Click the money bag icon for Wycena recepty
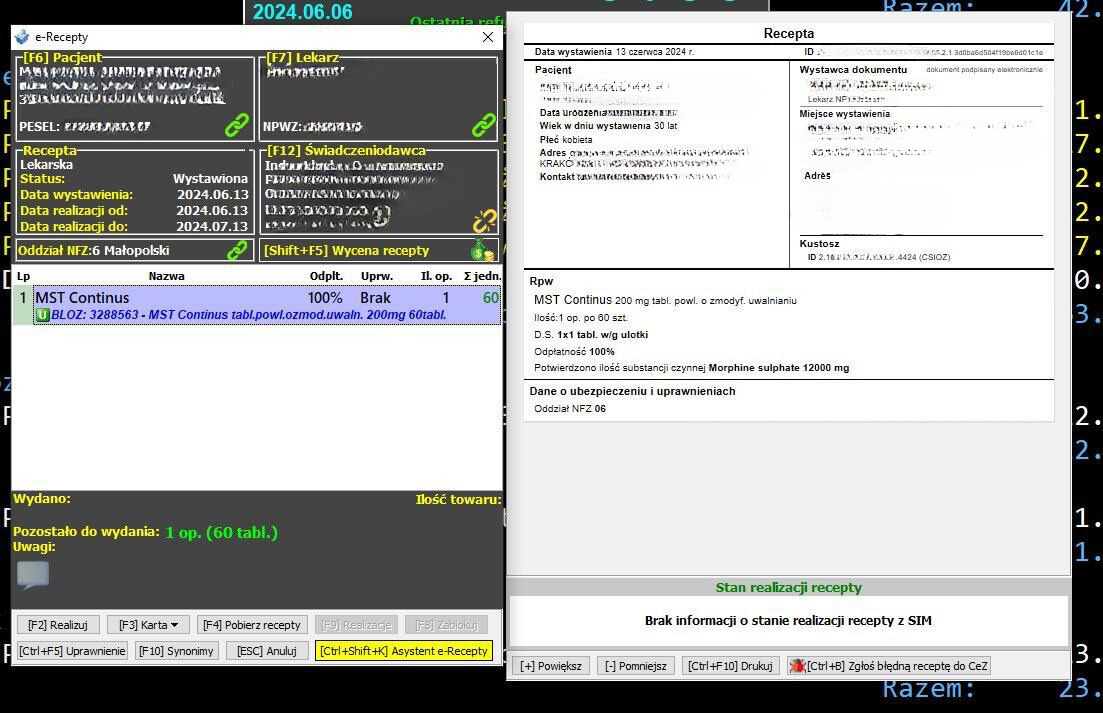Image resolution: width=1103 pixels, height=713 pixels. tap(482, 250)
